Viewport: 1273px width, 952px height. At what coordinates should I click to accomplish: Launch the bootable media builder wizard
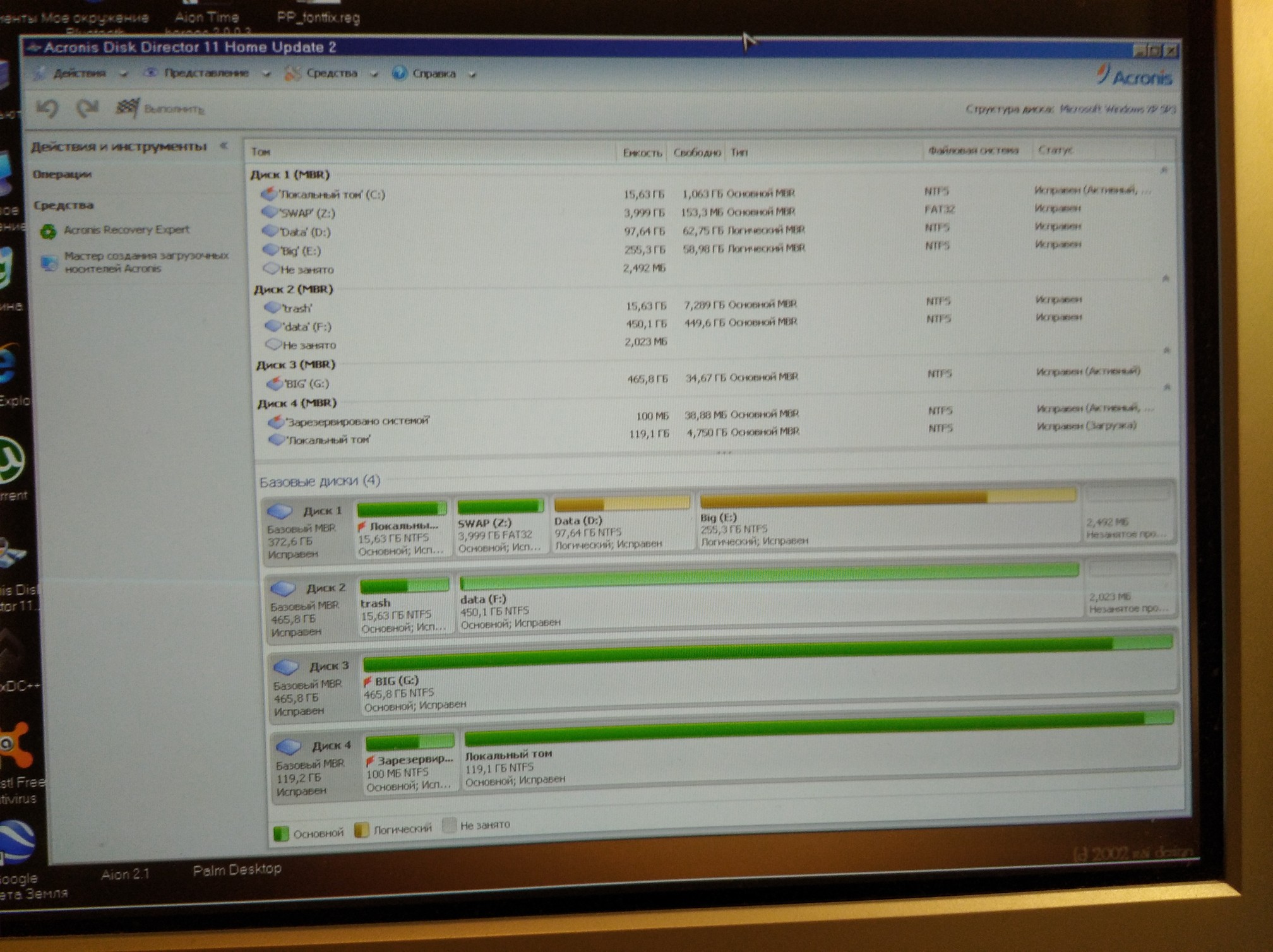(x=145, y=262)
